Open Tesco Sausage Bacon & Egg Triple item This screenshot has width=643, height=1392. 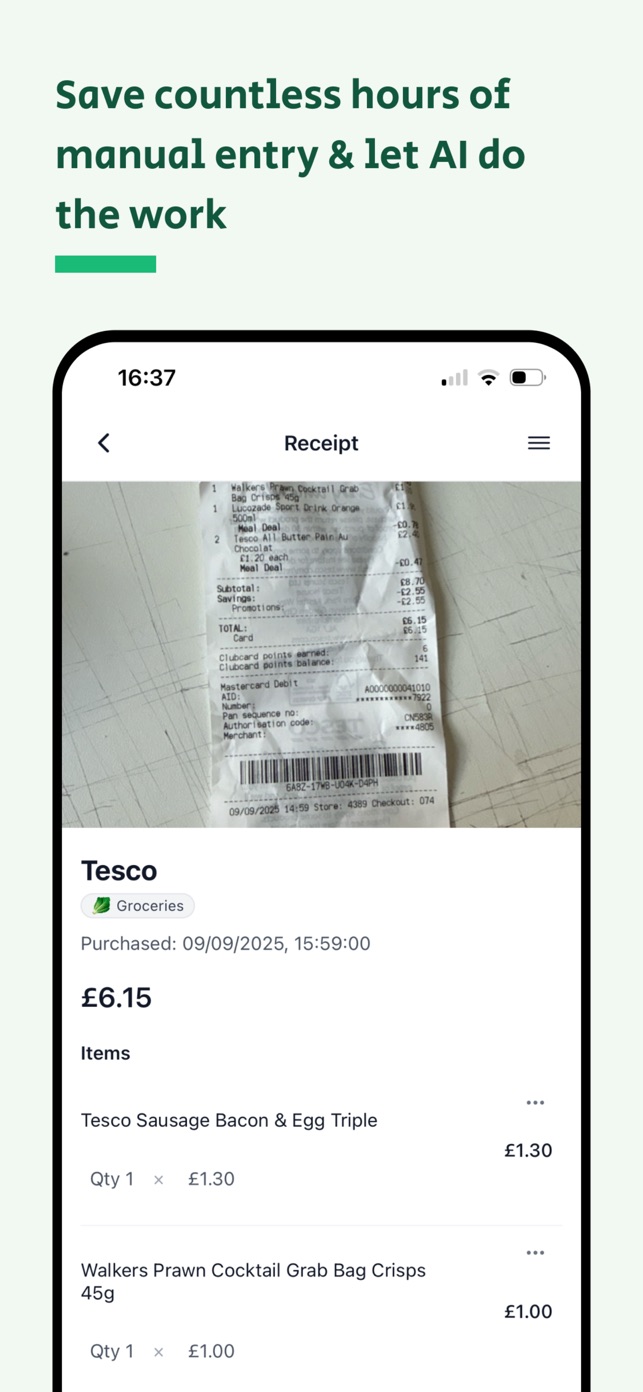[x=229, y=1120]
